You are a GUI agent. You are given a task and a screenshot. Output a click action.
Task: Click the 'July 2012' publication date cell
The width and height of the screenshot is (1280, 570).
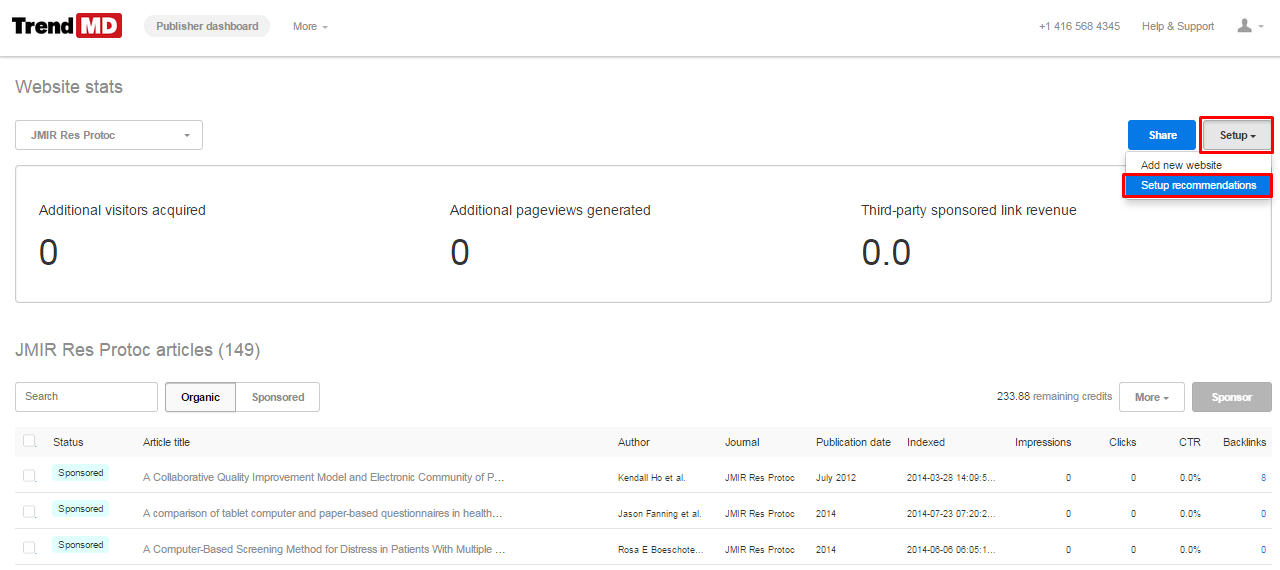pyautogui.click(x=837, y=478)
